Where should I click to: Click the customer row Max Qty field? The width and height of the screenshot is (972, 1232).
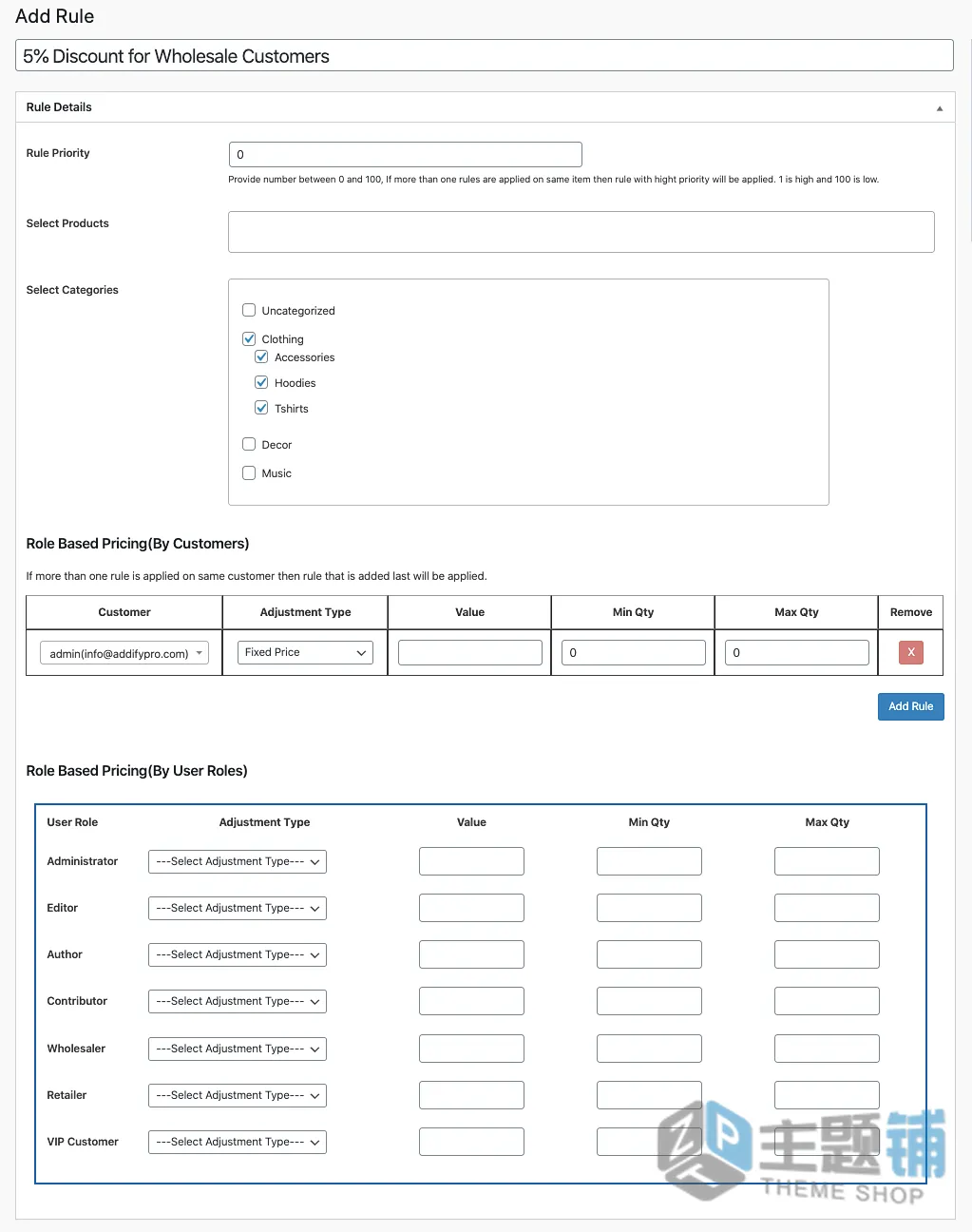pyautogui.click(x=797, y=652)
